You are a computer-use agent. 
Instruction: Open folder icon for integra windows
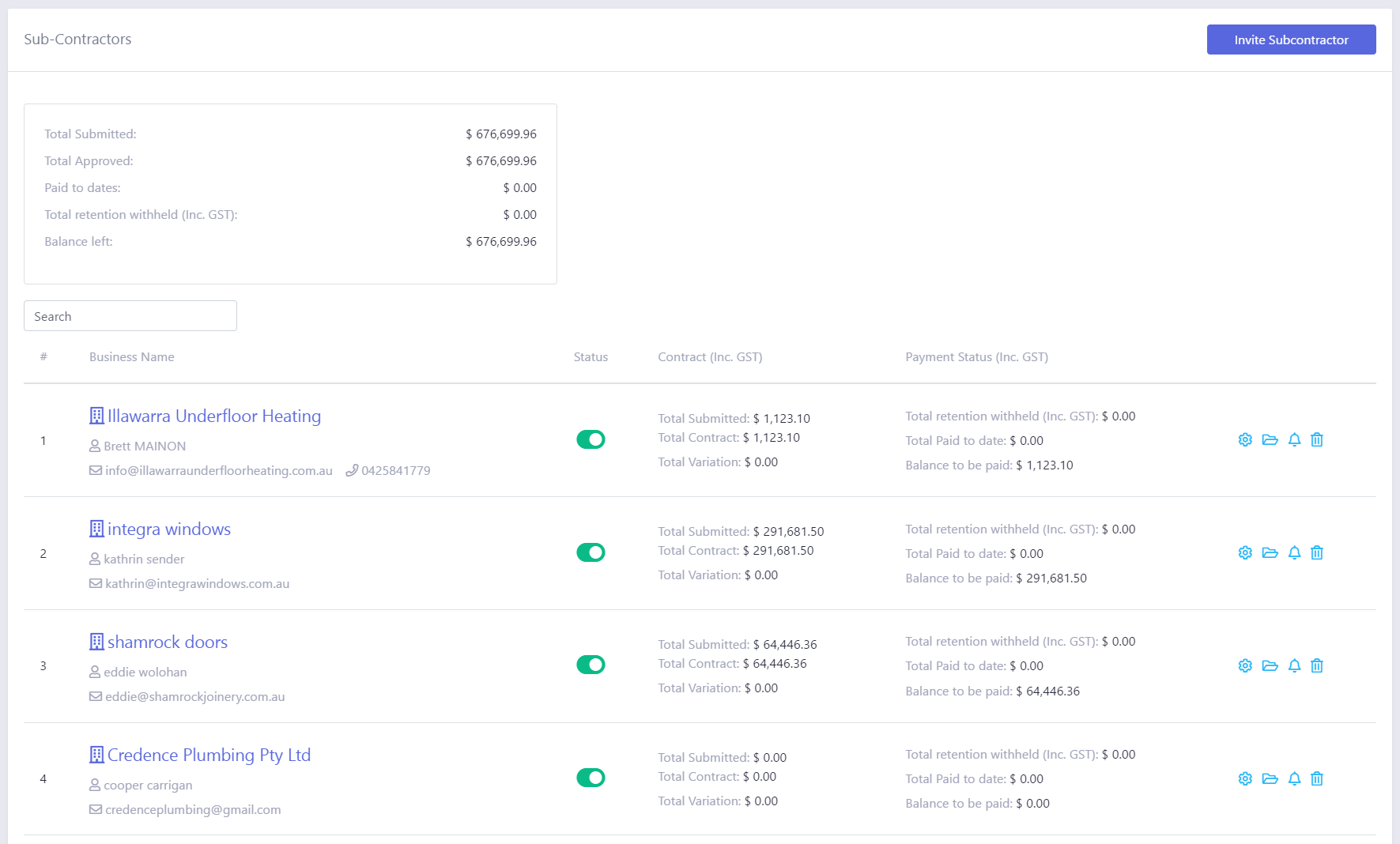coord(1270,553)
